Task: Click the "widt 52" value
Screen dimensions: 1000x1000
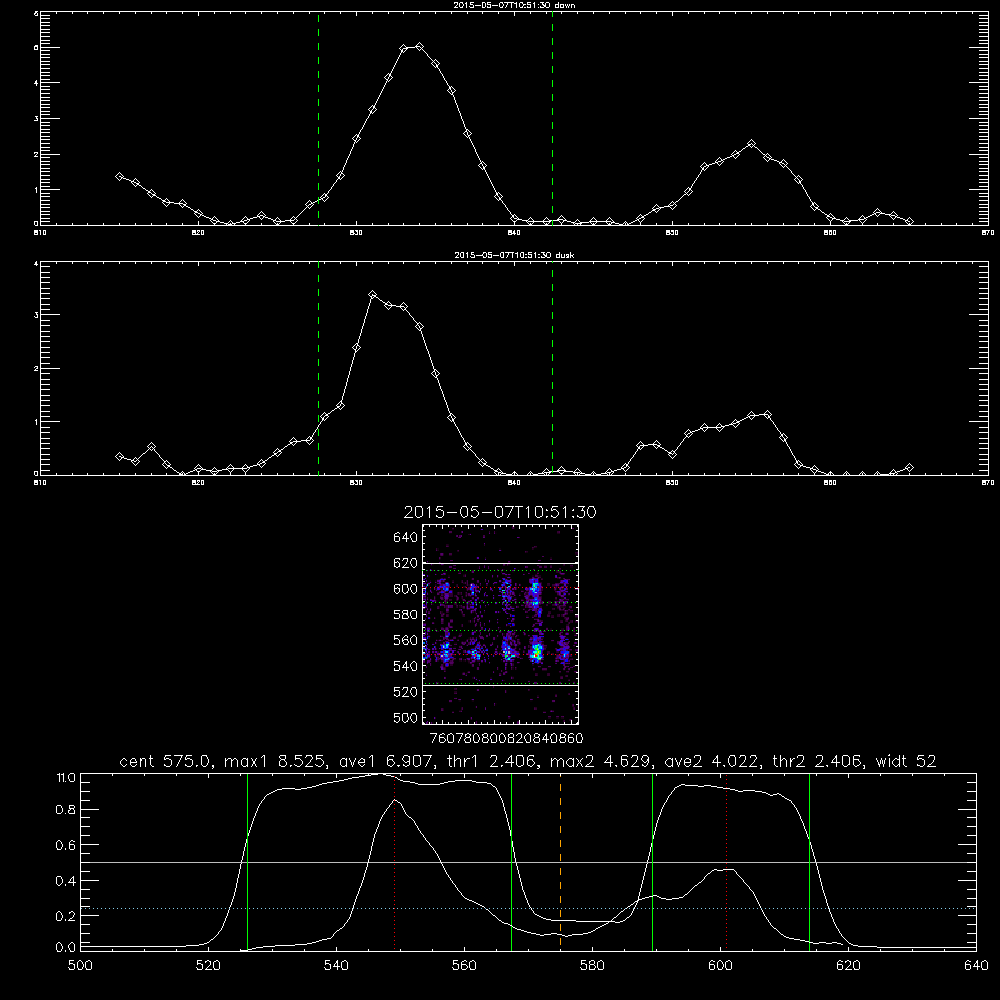Action: point(906,761)
